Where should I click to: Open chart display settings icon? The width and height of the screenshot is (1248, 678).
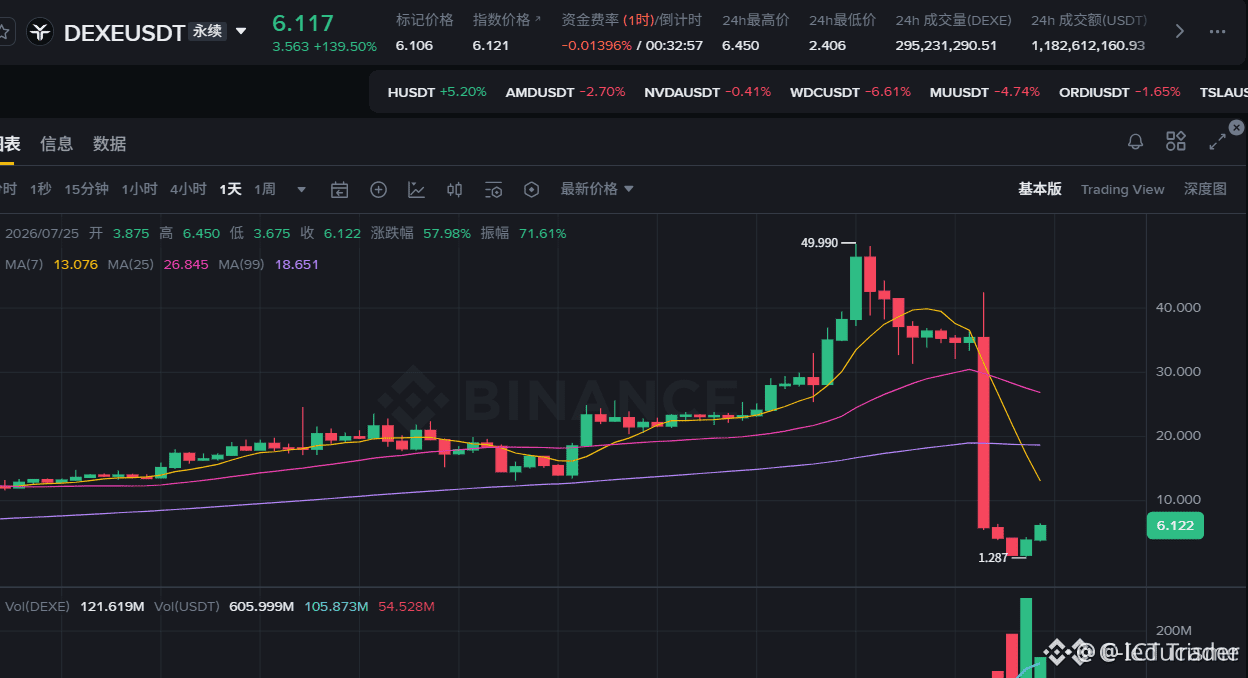click(493, 190)
